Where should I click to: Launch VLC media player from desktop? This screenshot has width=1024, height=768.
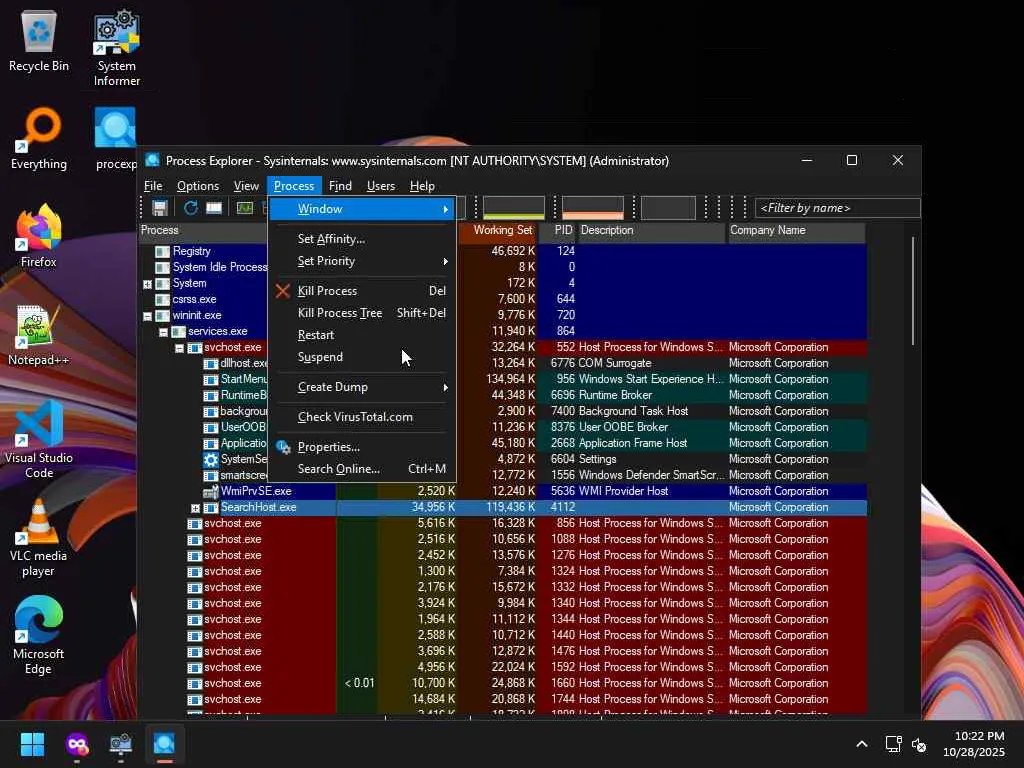tap(39, 537)
